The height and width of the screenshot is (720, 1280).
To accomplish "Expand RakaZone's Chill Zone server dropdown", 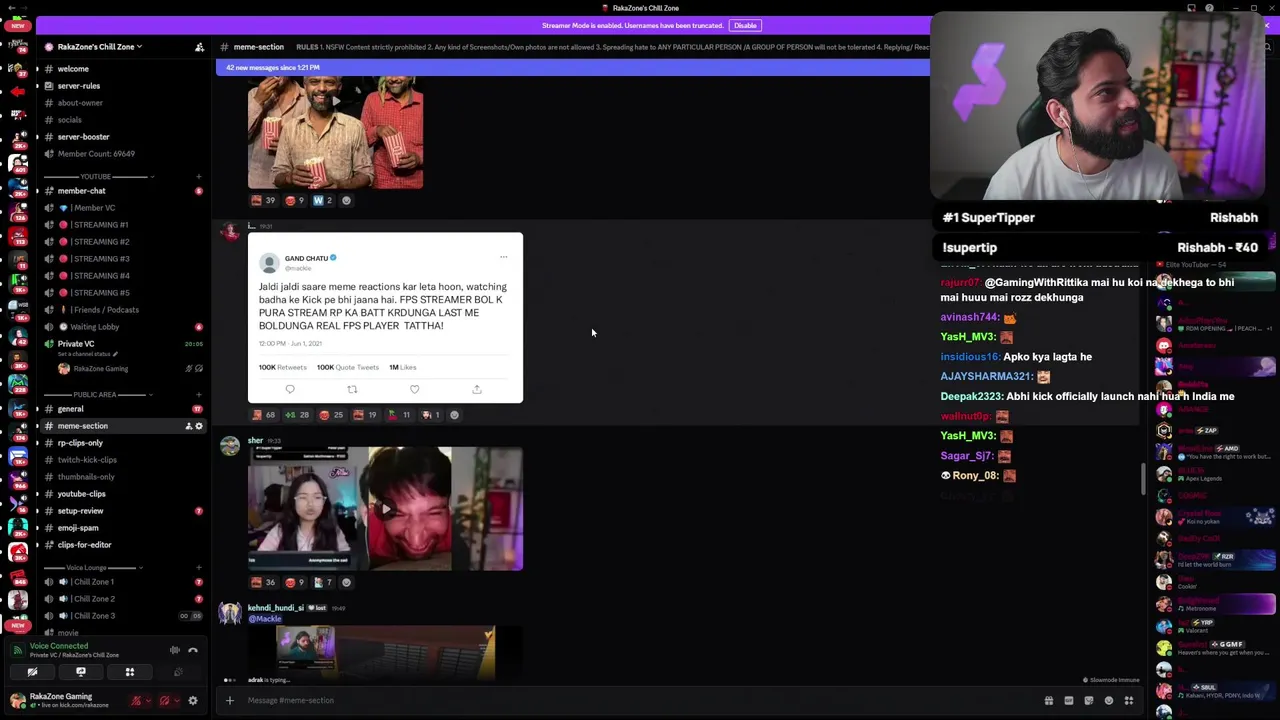I will coord(99,47).
